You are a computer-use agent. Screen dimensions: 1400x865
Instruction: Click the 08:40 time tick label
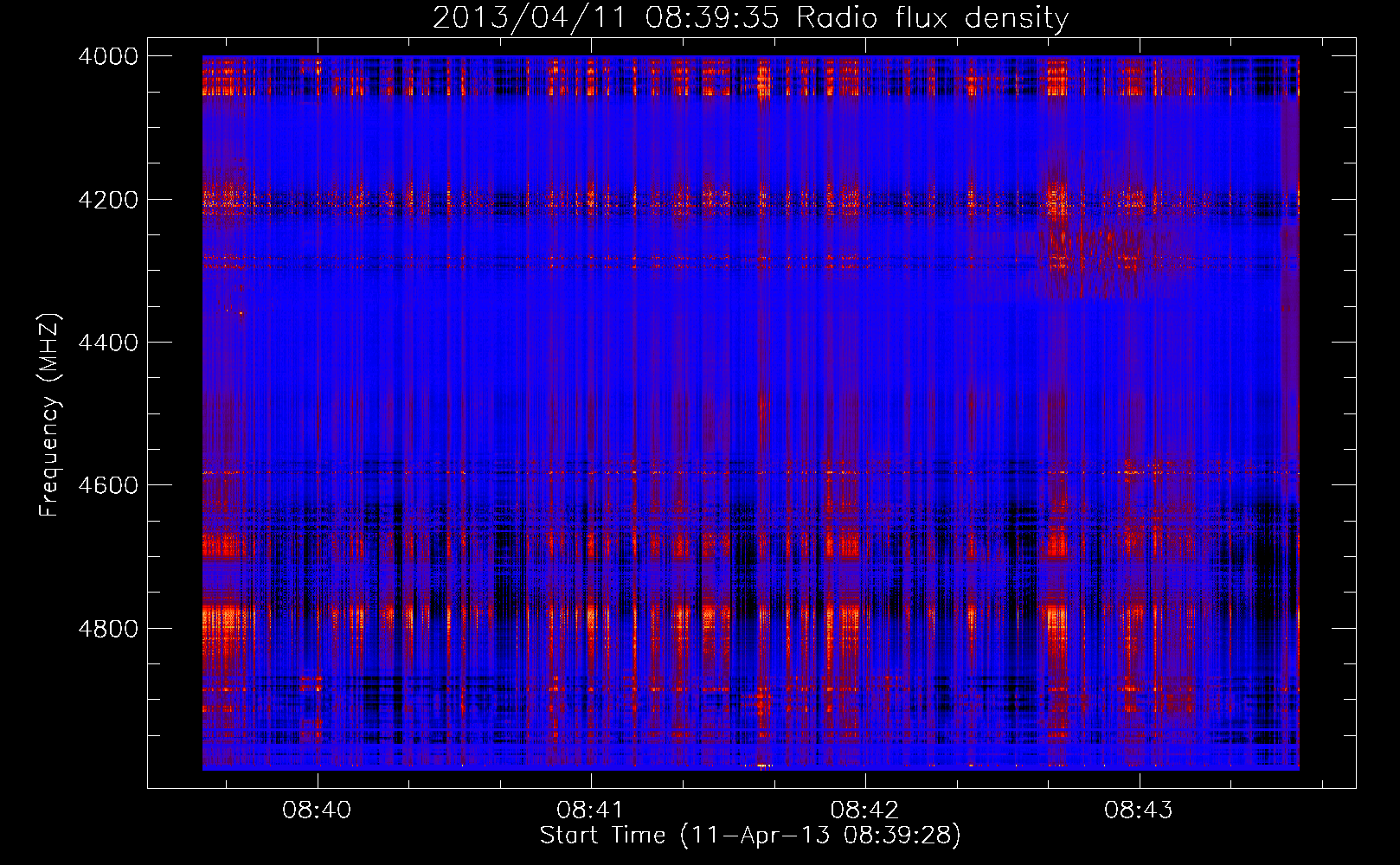317,811
